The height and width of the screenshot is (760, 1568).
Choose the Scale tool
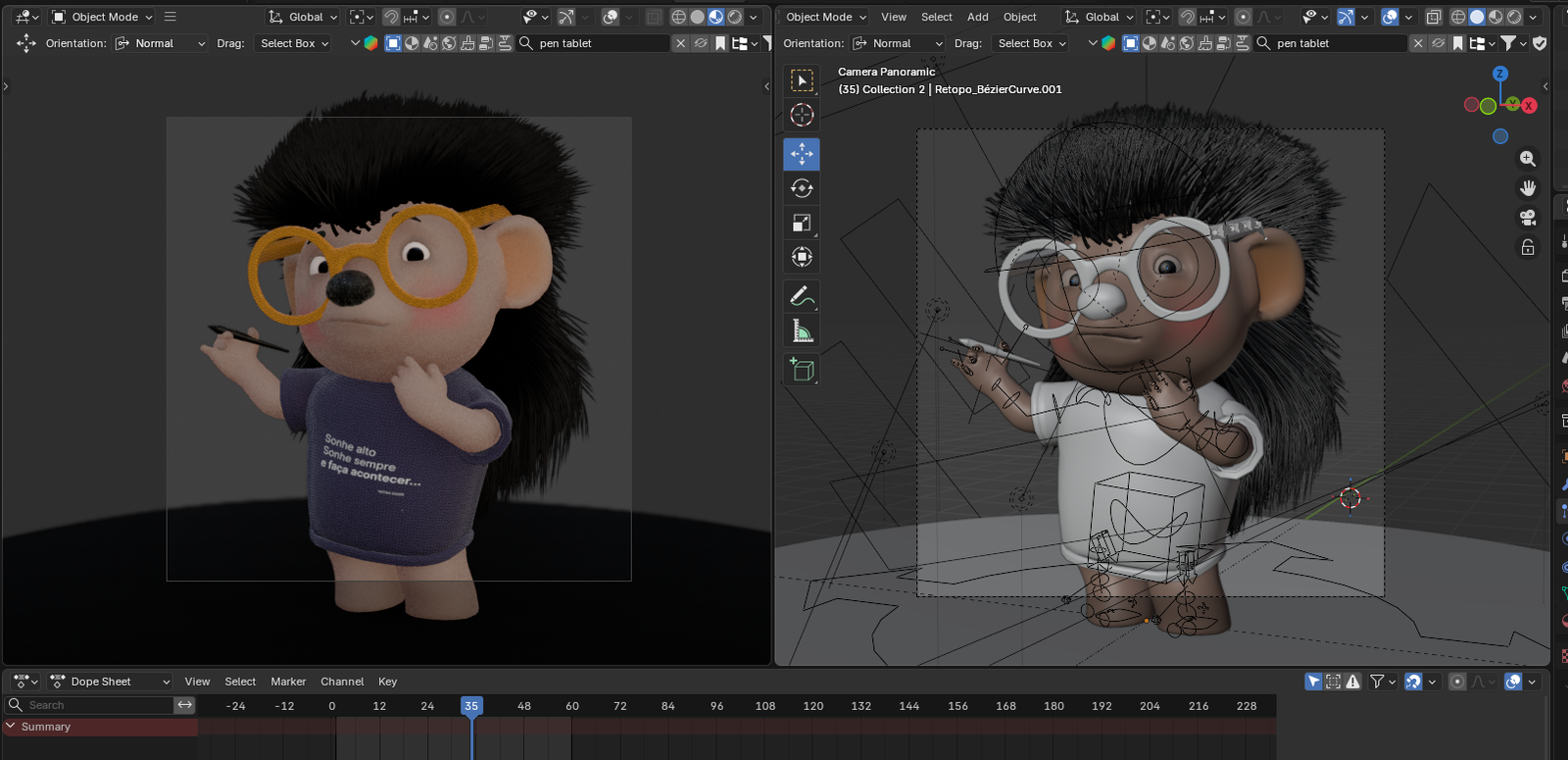click(802, 223)
